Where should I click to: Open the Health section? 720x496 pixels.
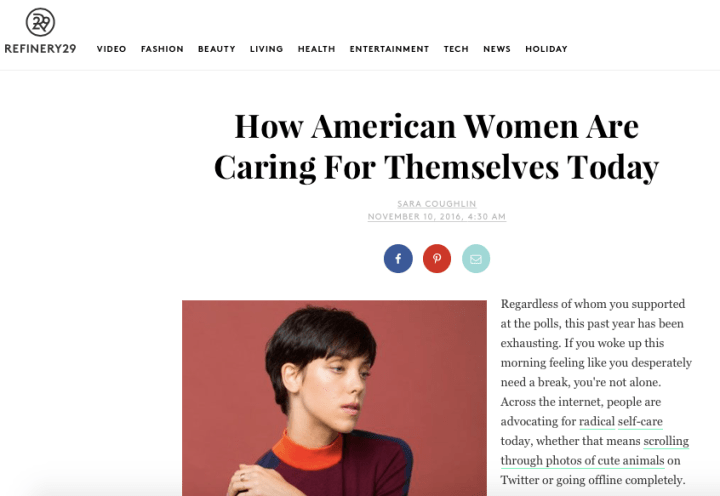(x=316, y=49)
